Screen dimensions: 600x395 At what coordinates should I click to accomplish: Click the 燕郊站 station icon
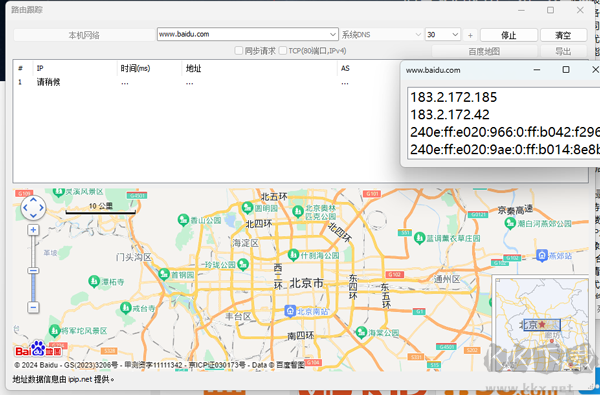point(542,255)
